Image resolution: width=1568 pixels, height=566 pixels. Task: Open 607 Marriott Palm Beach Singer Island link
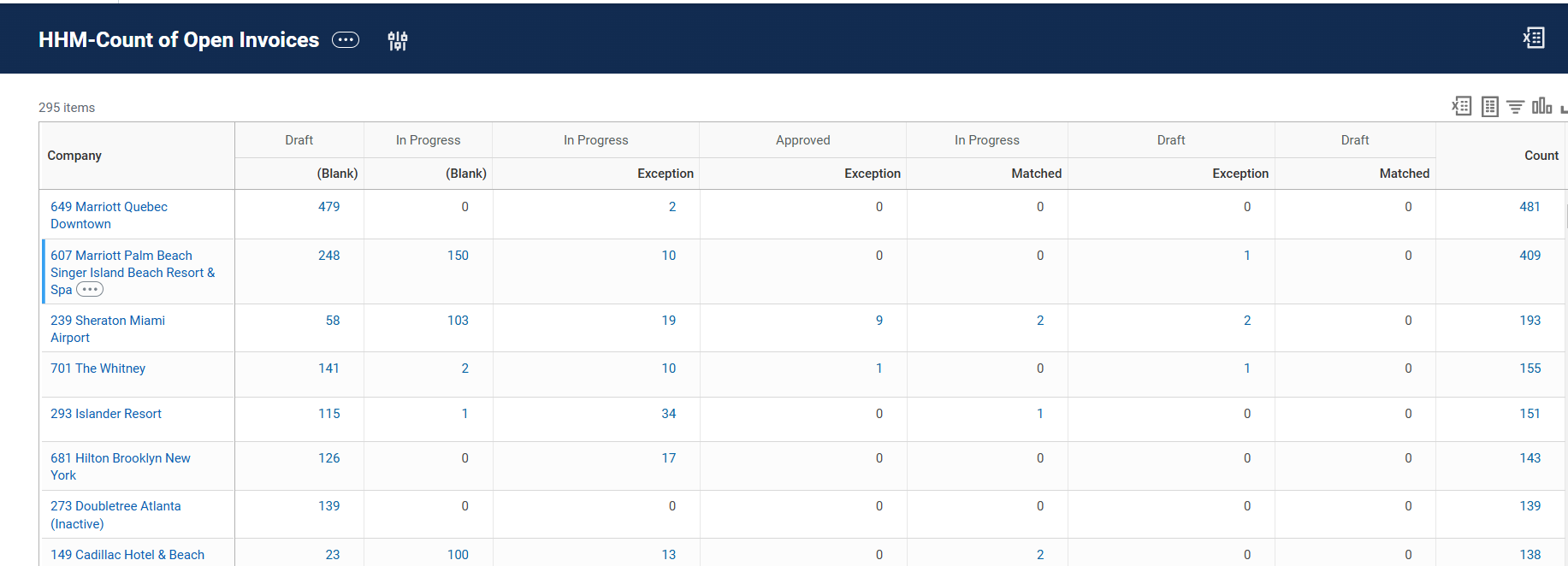[133, 272]
